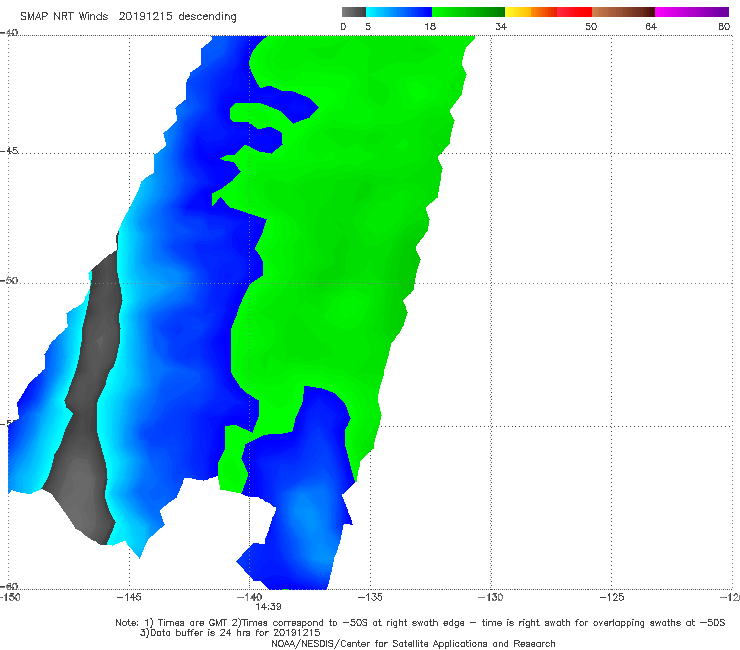Click the color bar label "50"
Screen dimensions: 740x650
pyautogui.click(x=591, y=26)
